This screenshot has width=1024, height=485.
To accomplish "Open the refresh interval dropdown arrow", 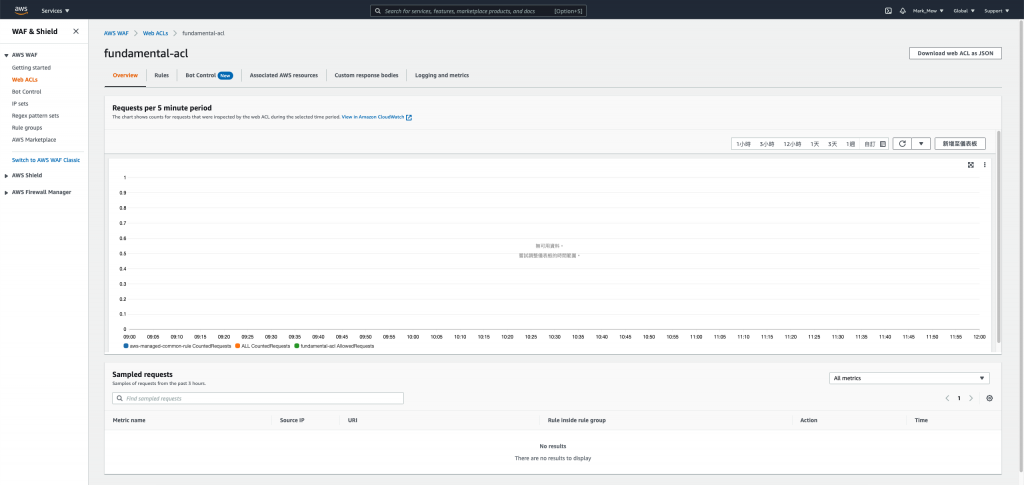I will click(x=921, y=144).
